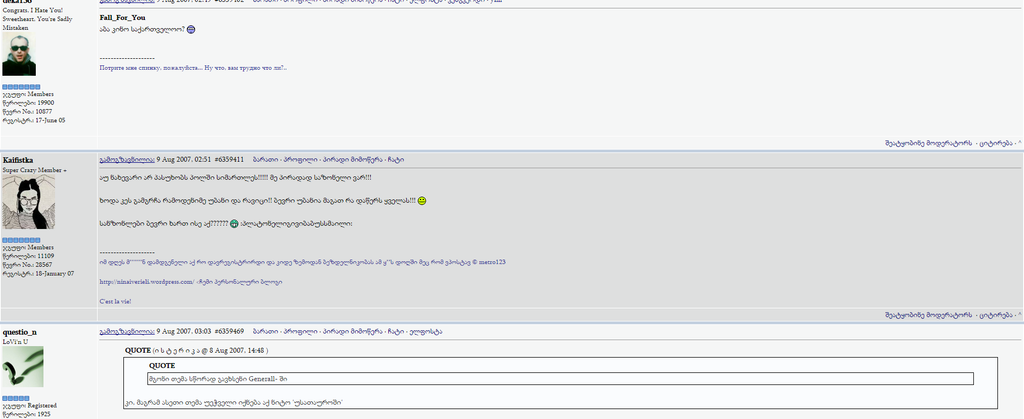The height and width of the screenshot is (419, 1024).
Task: Click first poster's blue rank pips bar
Action: pos(22,87)
